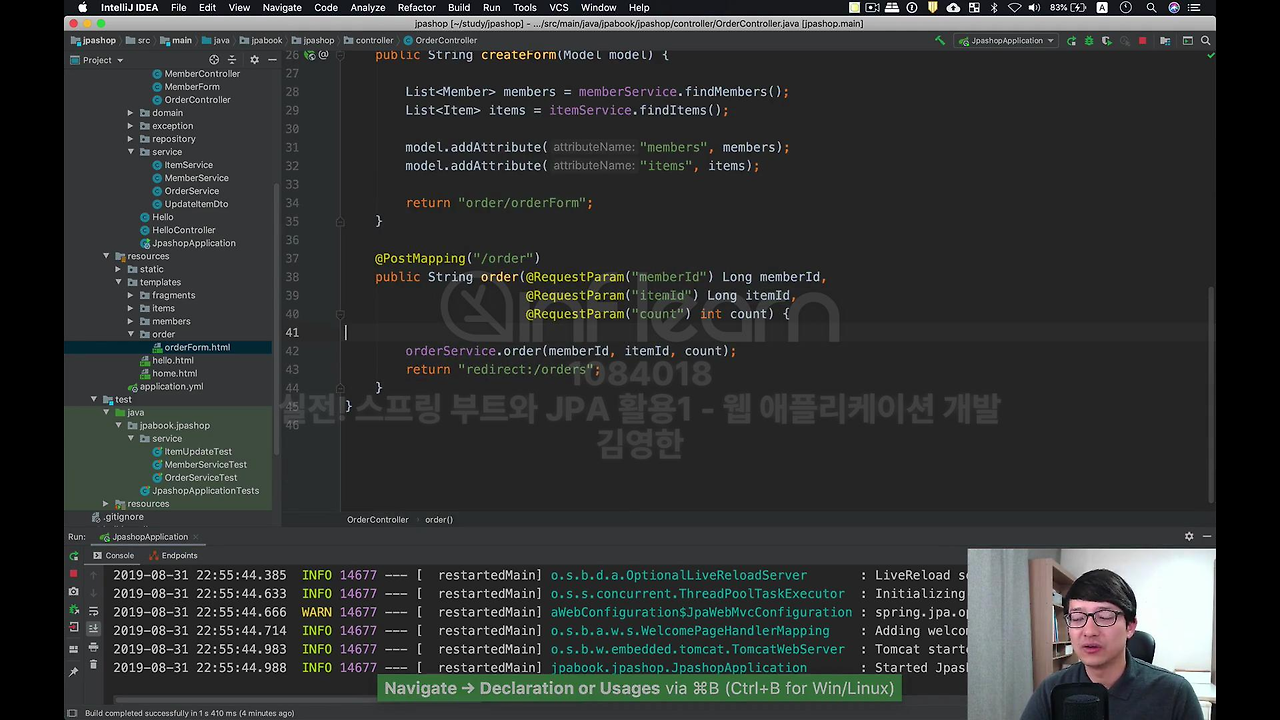Click green check inspection indicator in editor
Image resolution: width=1280 pixels, height=720 pixels.
1210,55
